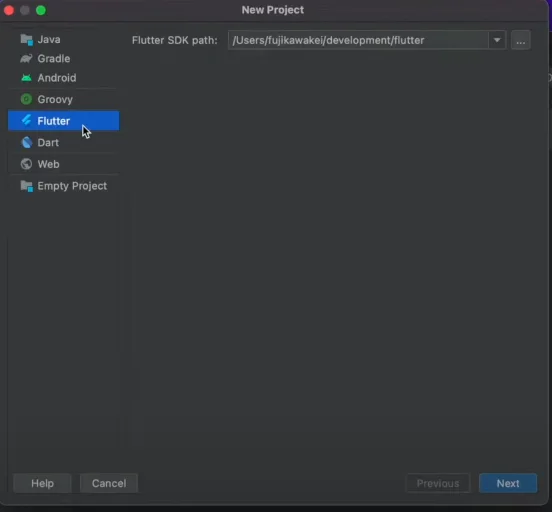Open the SDK path browse ellipsis button

tap(521, 40)
